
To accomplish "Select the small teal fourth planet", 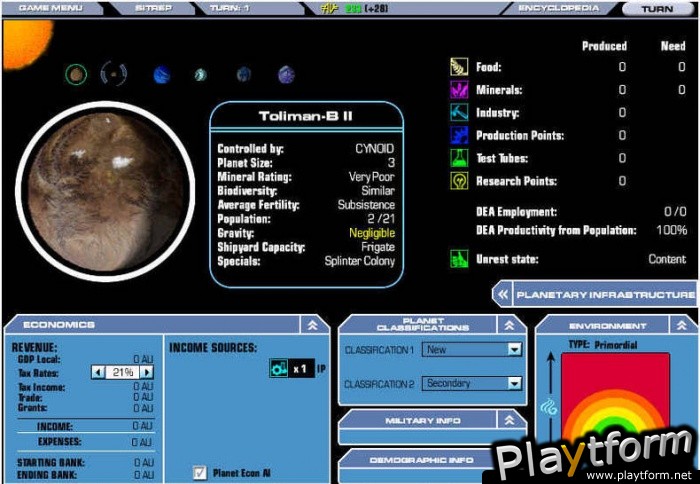I will 200,75.
